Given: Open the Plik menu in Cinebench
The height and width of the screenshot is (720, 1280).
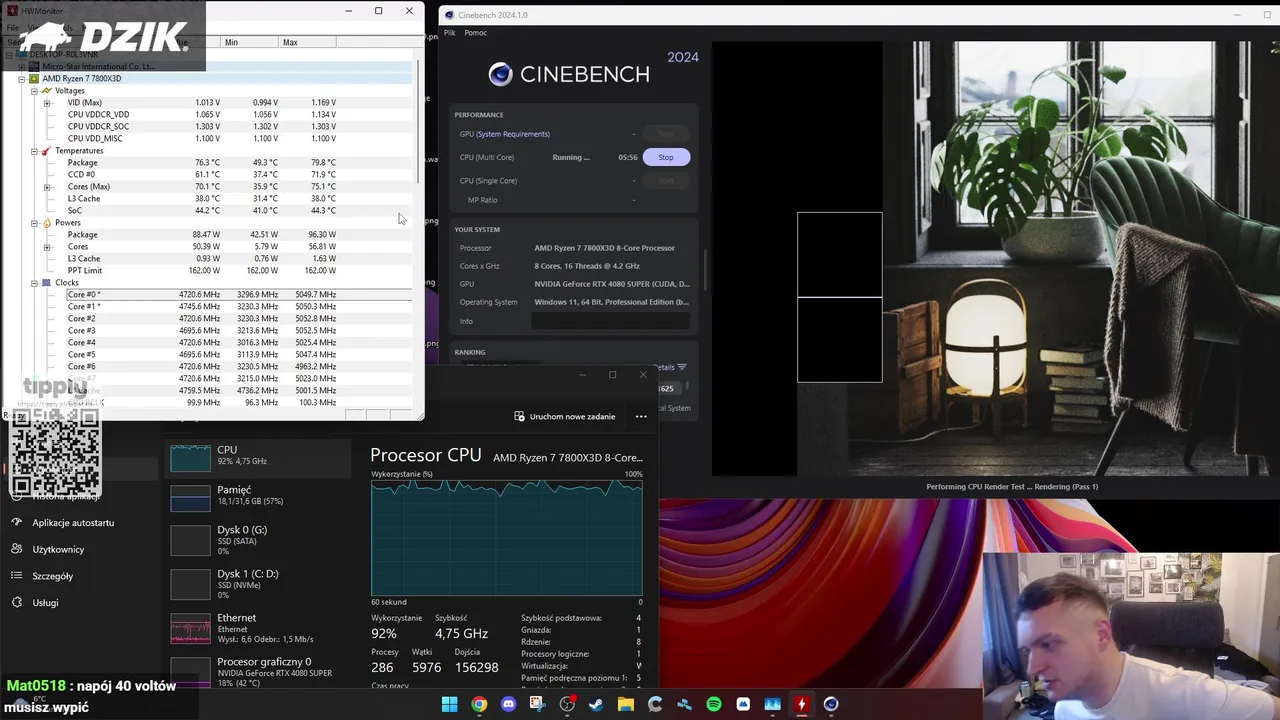Looking at the screenshot, I should coord(449,33).
